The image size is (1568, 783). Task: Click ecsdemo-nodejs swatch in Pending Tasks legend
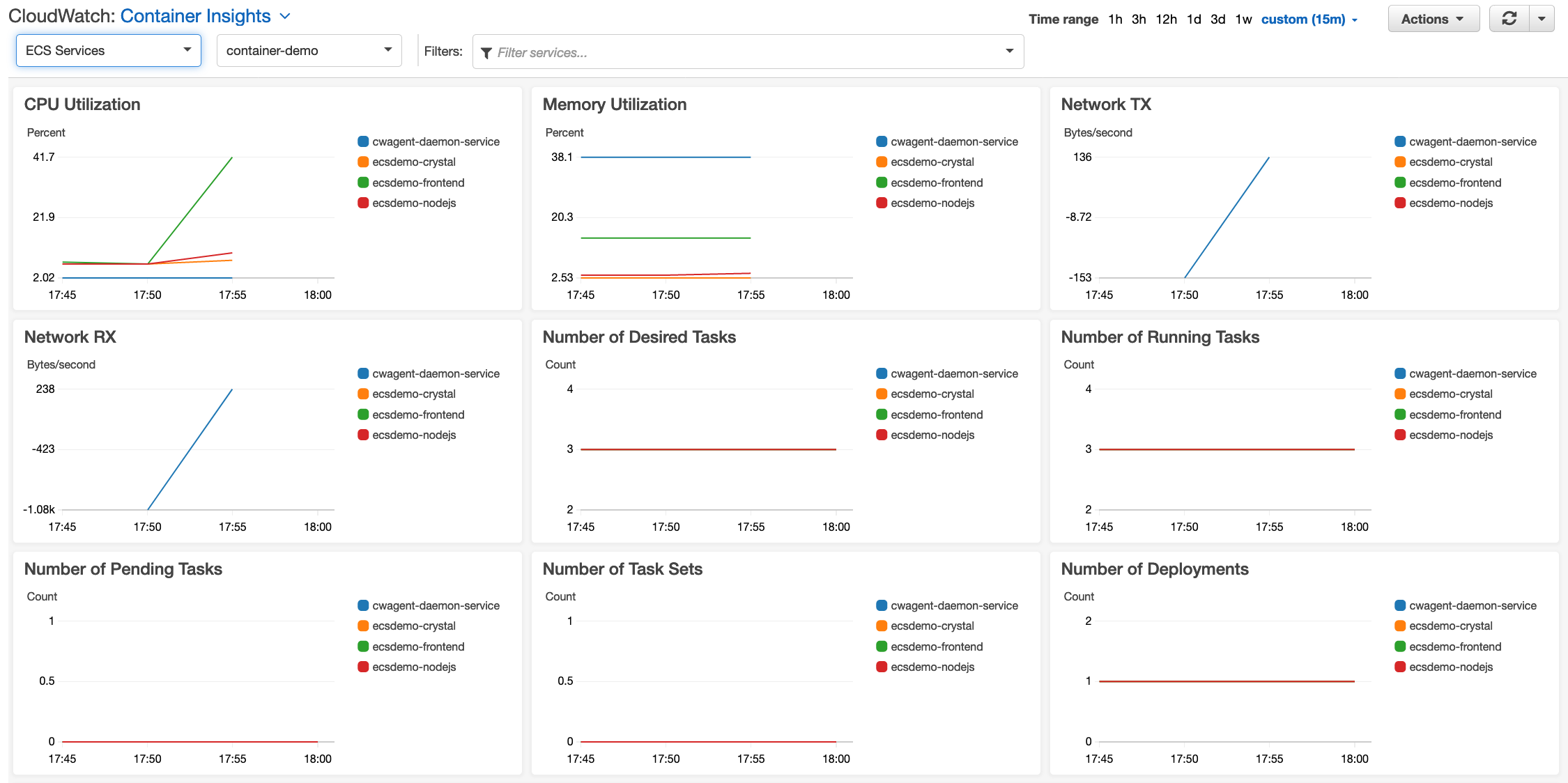363,667
